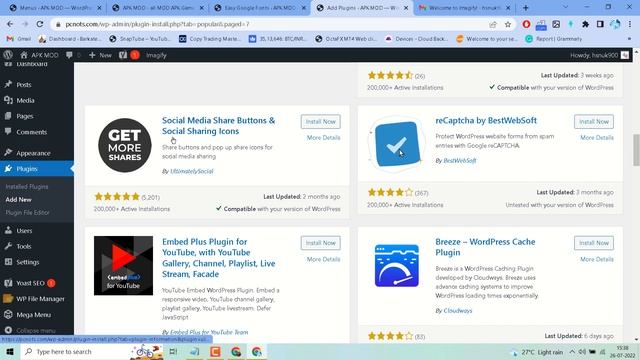This screenshot has width=640, height=360.
Task: Open More Details for Breeze cache plugin
Action: click(597, 259)
